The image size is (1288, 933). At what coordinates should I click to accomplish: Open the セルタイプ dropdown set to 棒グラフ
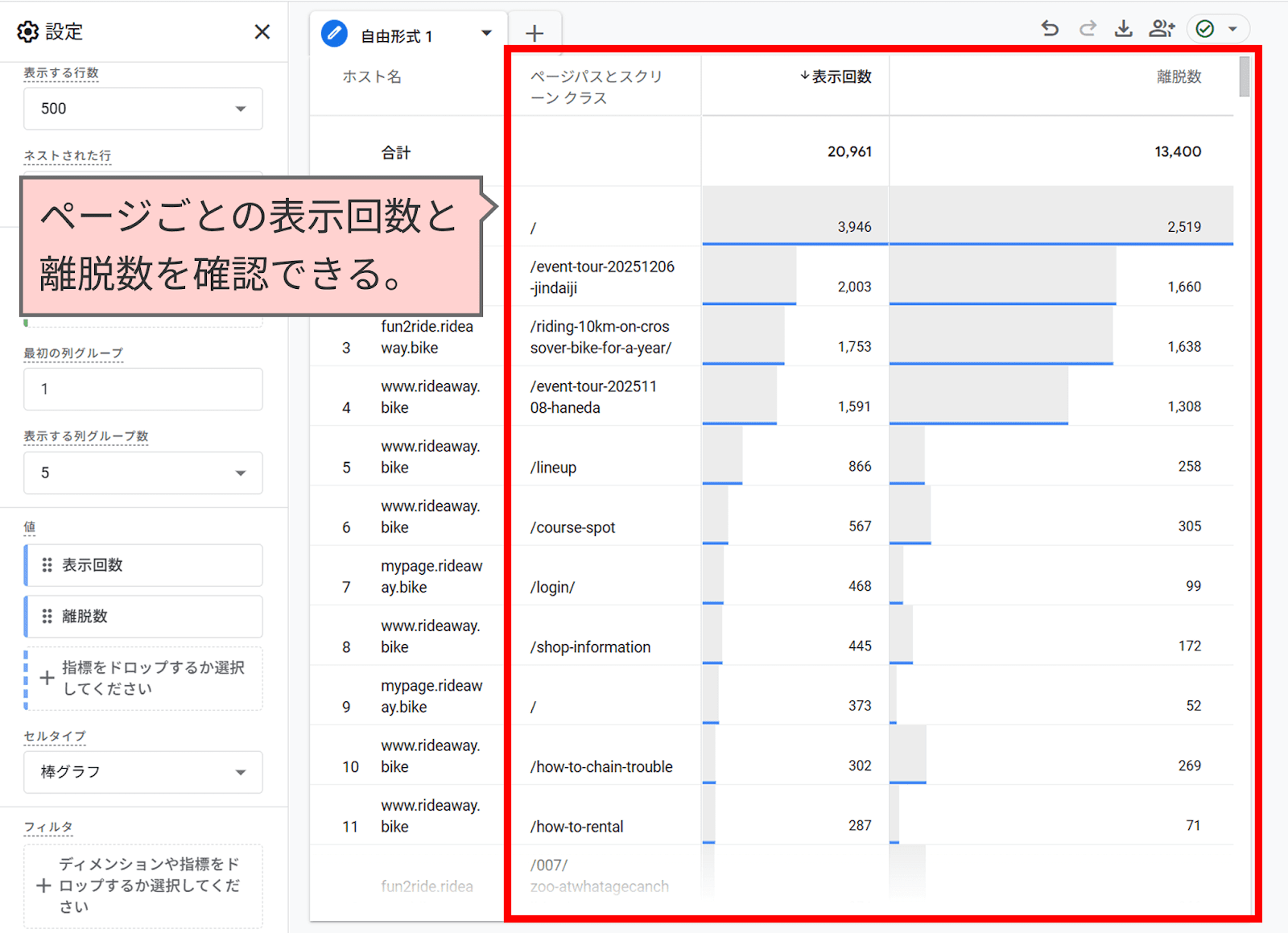(142, 771)
